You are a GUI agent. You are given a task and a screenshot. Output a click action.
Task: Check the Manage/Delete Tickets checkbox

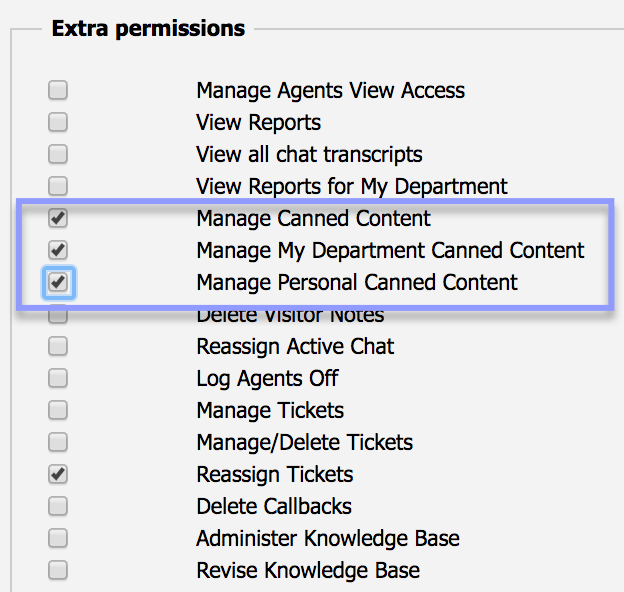pyautogui.click(x=58, y=443)
